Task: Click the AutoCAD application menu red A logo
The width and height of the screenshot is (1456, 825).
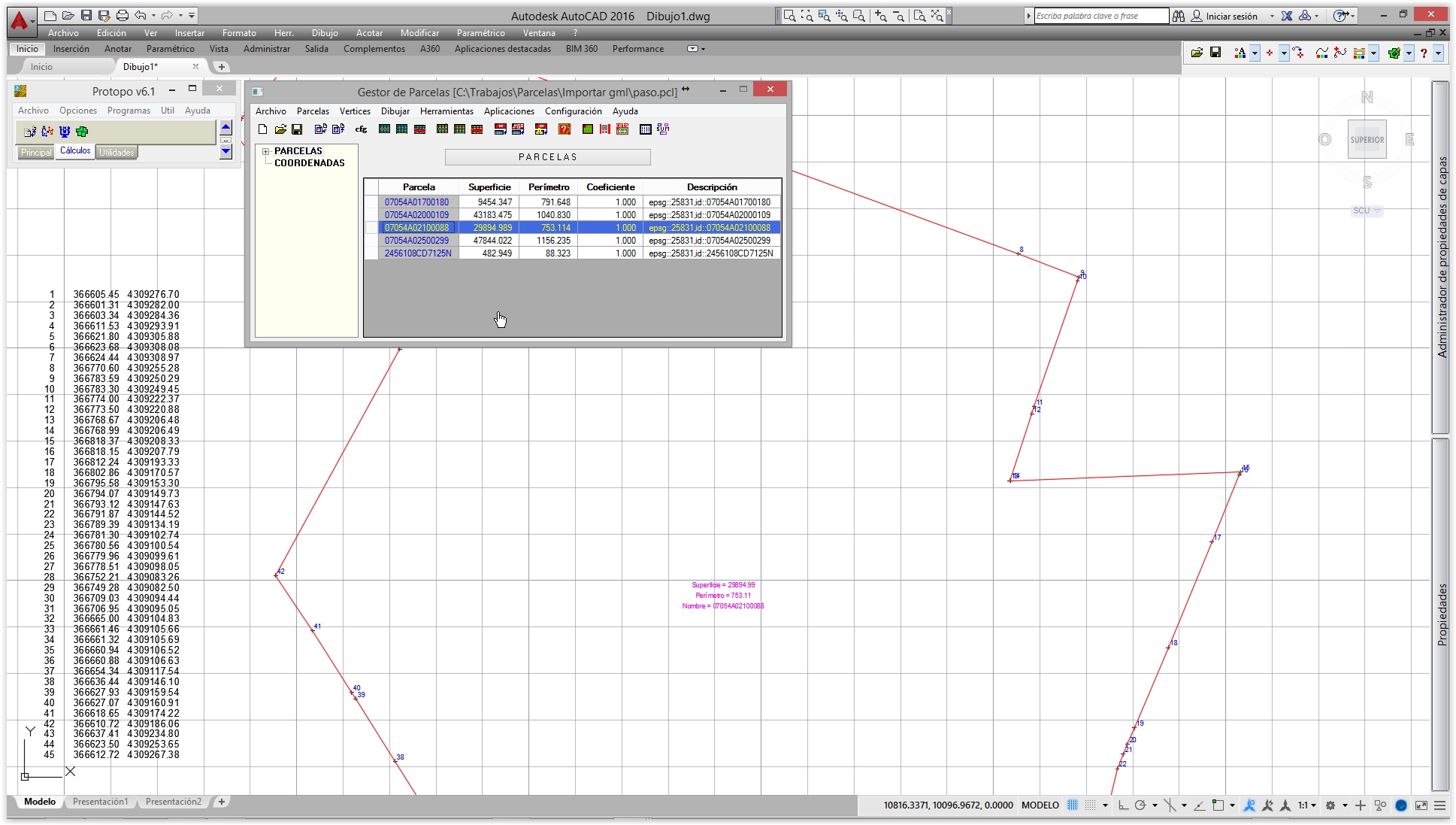Action: coord(20,21)
